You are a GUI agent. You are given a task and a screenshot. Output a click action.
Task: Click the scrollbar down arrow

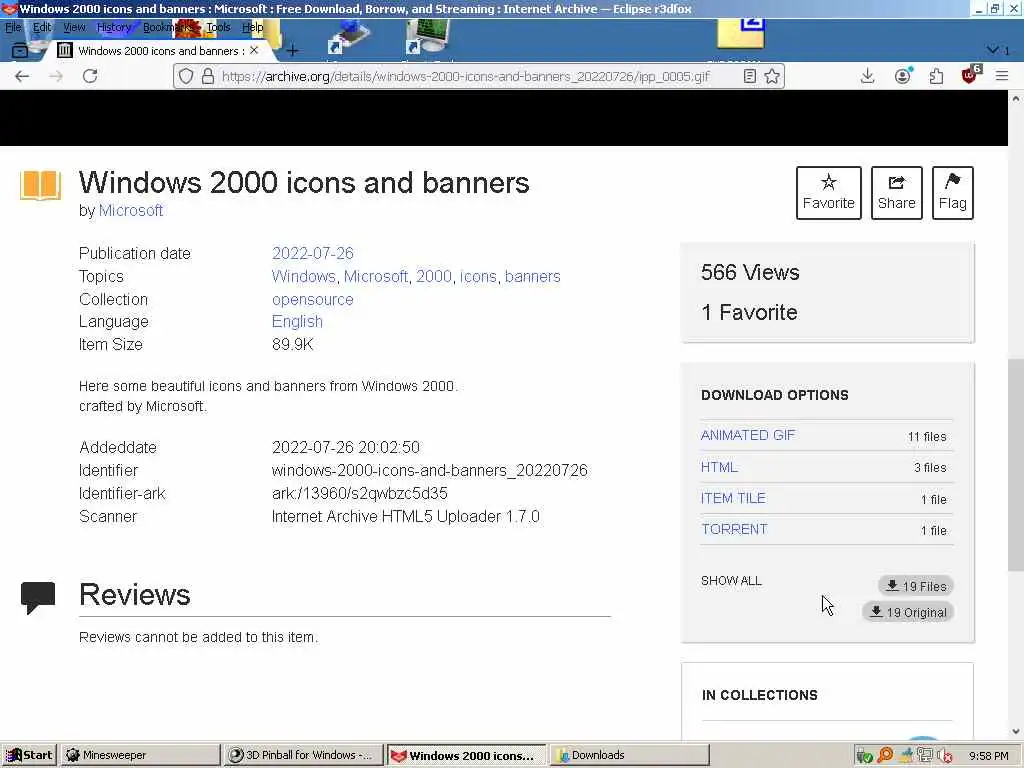1016,731
